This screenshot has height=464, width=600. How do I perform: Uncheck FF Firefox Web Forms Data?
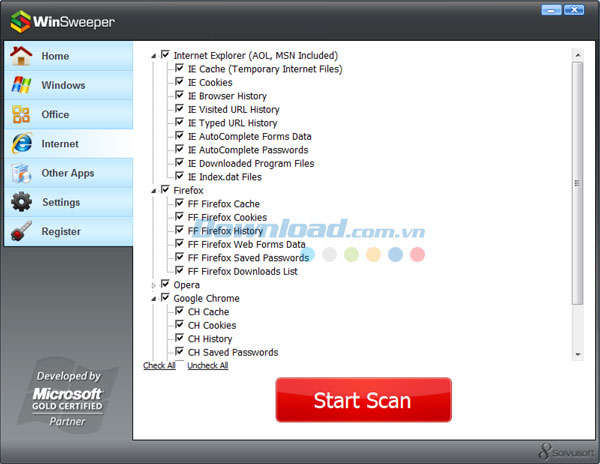(179, 243)
